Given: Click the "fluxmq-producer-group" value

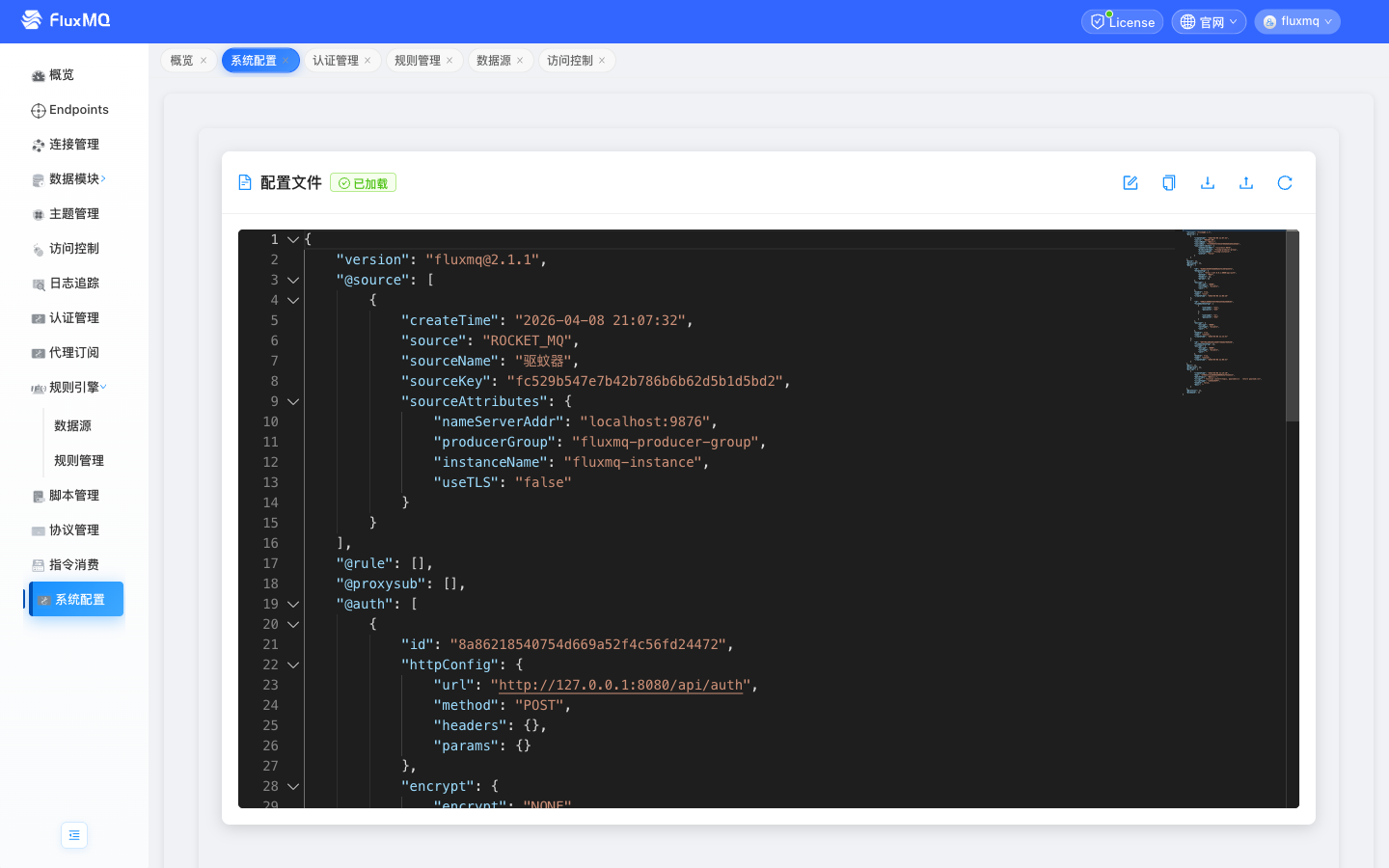Looking at the screenshot, I should click(x=665, y=442).
